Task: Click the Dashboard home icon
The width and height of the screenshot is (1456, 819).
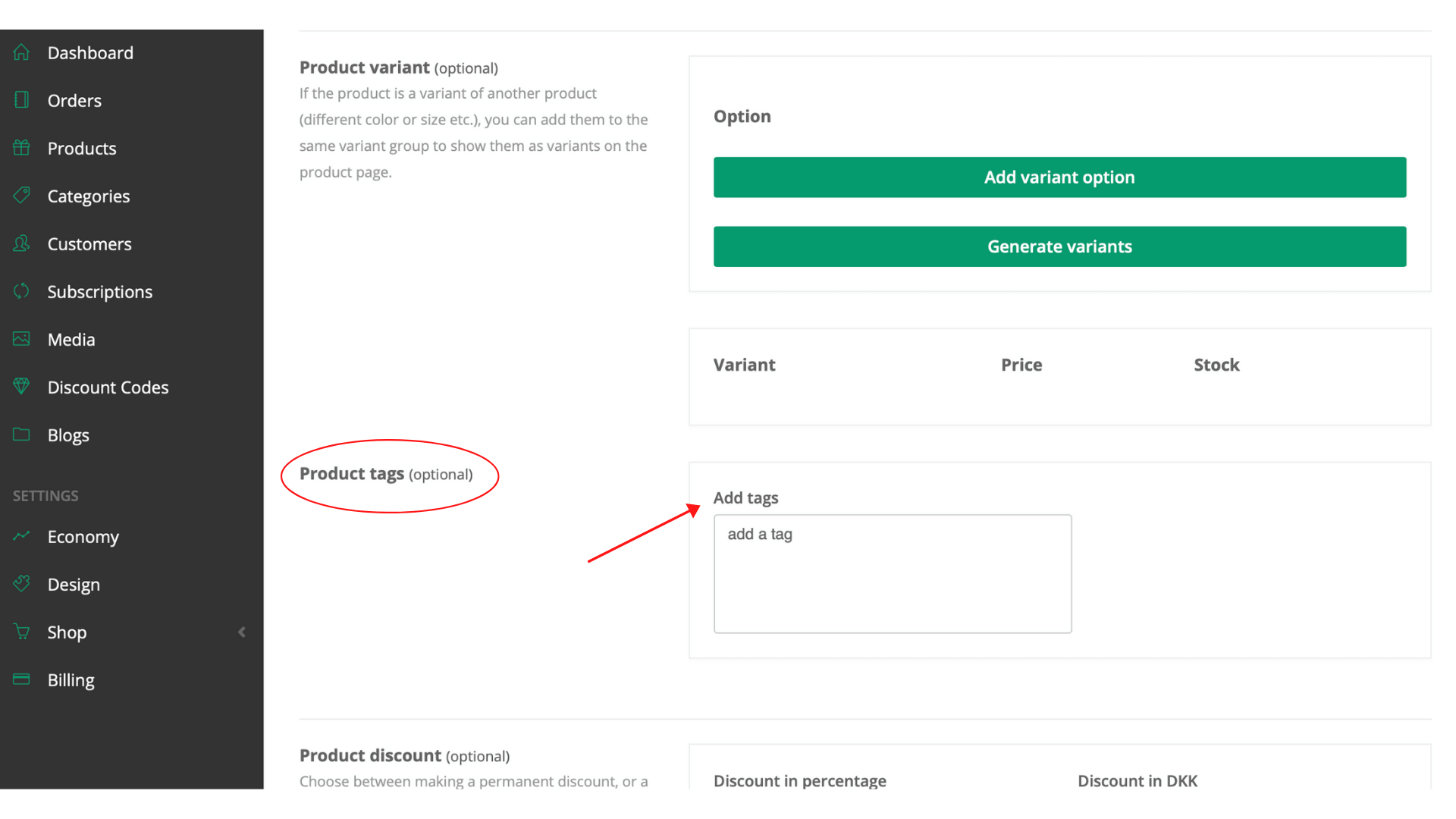Action: point(21,52)
